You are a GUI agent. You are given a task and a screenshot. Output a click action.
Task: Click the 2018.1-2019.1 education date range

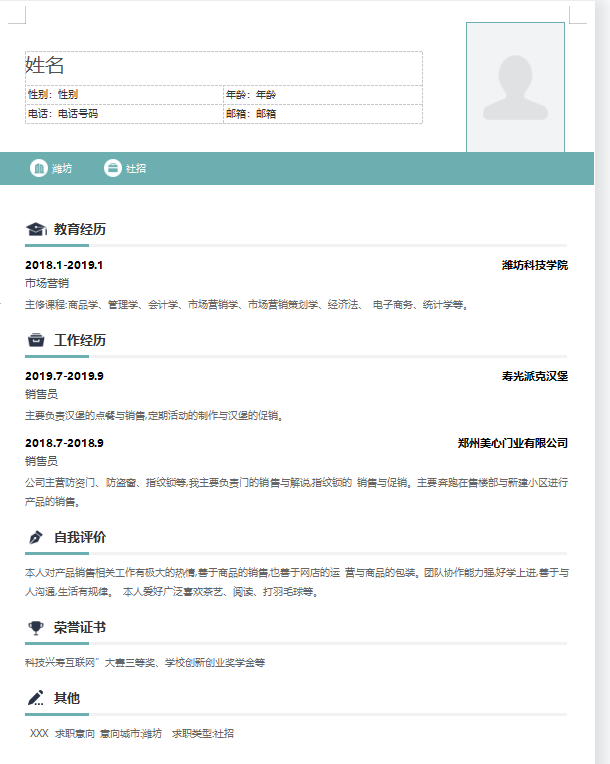(x=64, y=265)
